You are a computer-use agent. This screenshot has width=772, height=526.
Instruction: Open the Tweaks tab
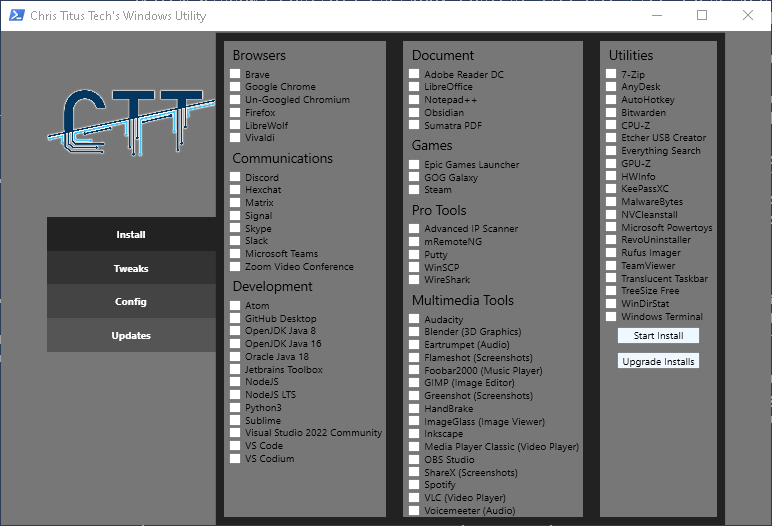click(x=131, y=268)
